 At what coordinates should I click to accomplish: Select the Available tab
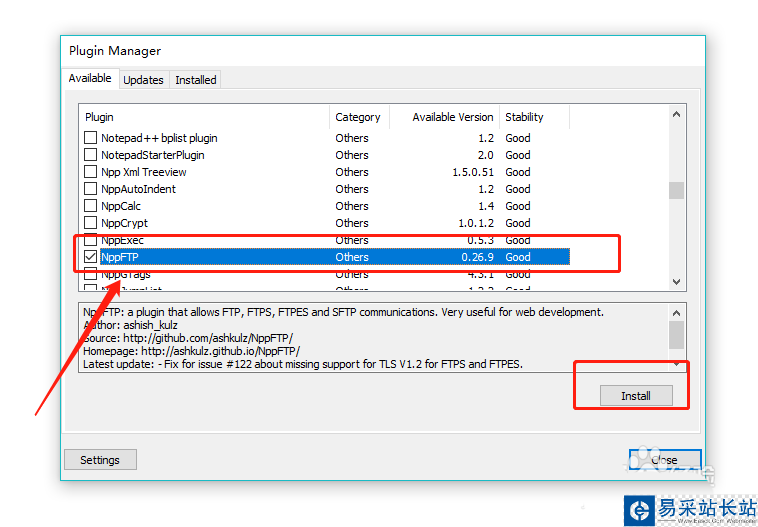click(90, 78)
